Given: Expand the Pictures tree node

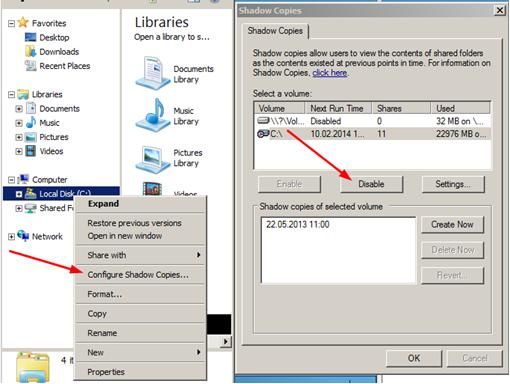Looking at the screenshot, I should (19, 137).
